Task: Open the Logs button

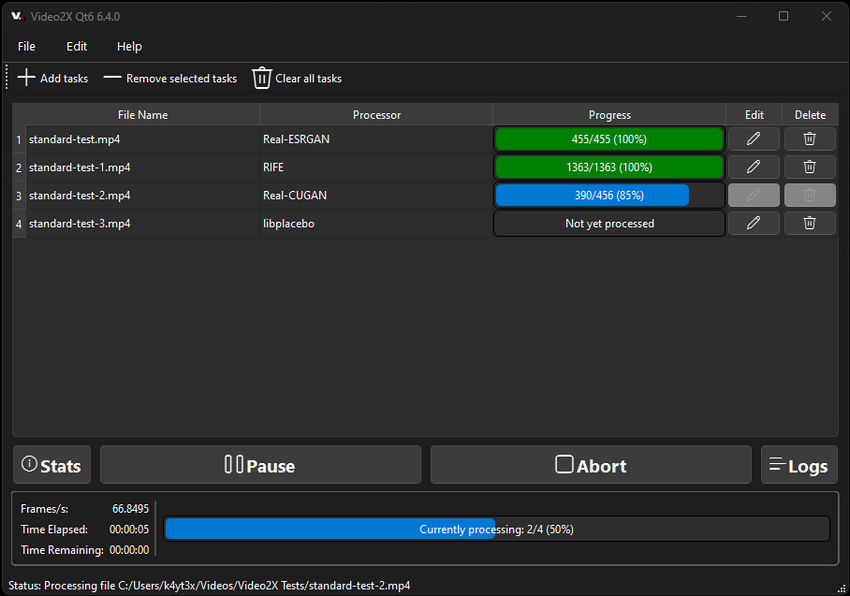Action: [799, 465]
